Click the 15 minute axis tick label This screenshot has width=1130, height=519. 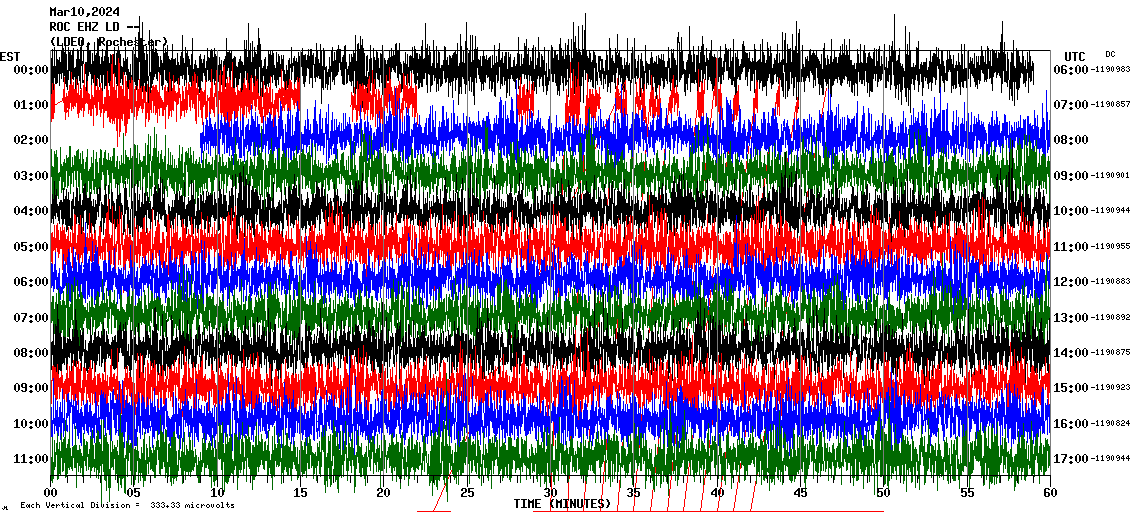coord(300,493)
